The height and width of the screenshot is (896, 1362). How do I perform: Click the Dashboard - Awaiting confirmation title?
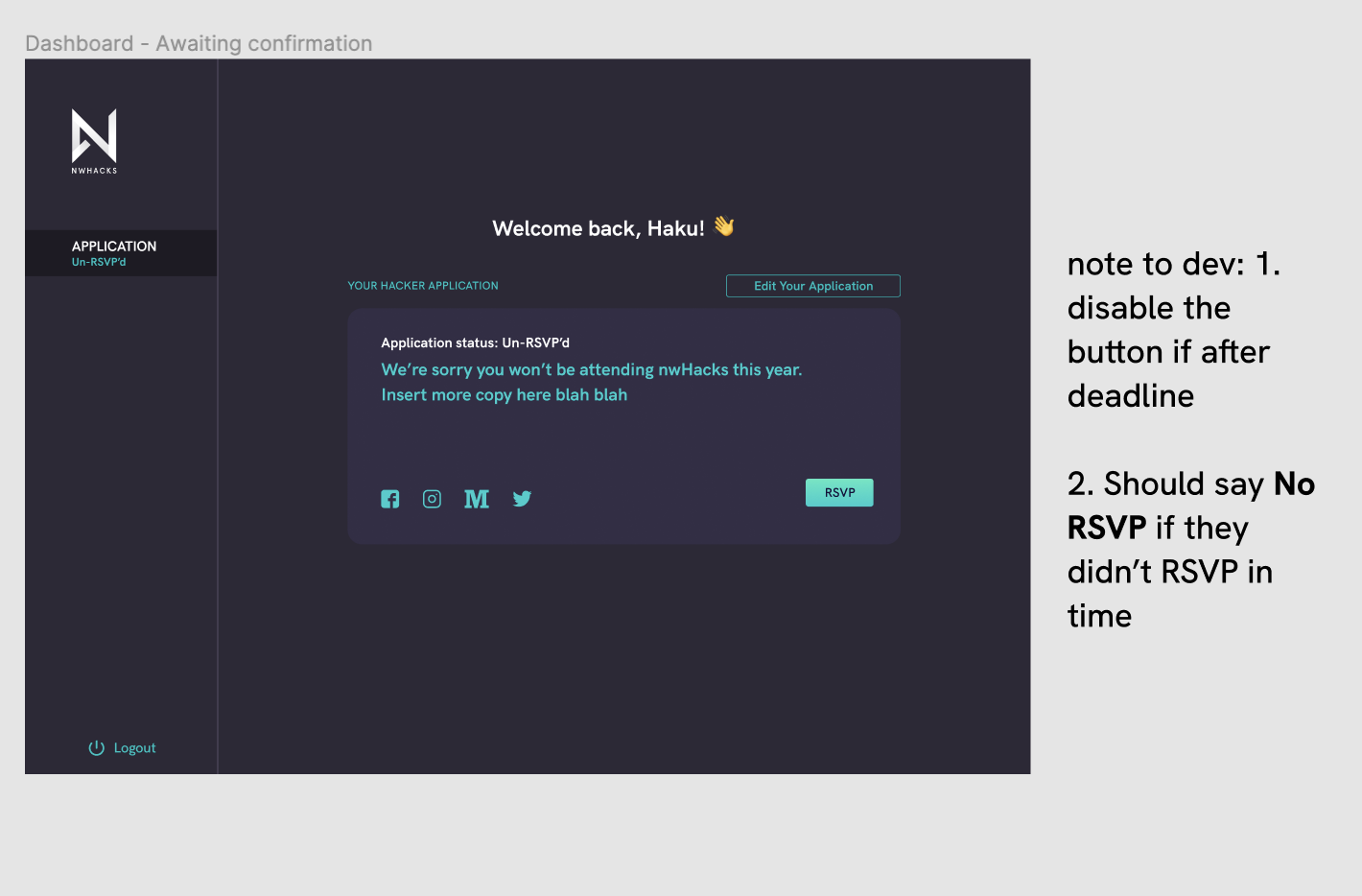click(199, 43)
